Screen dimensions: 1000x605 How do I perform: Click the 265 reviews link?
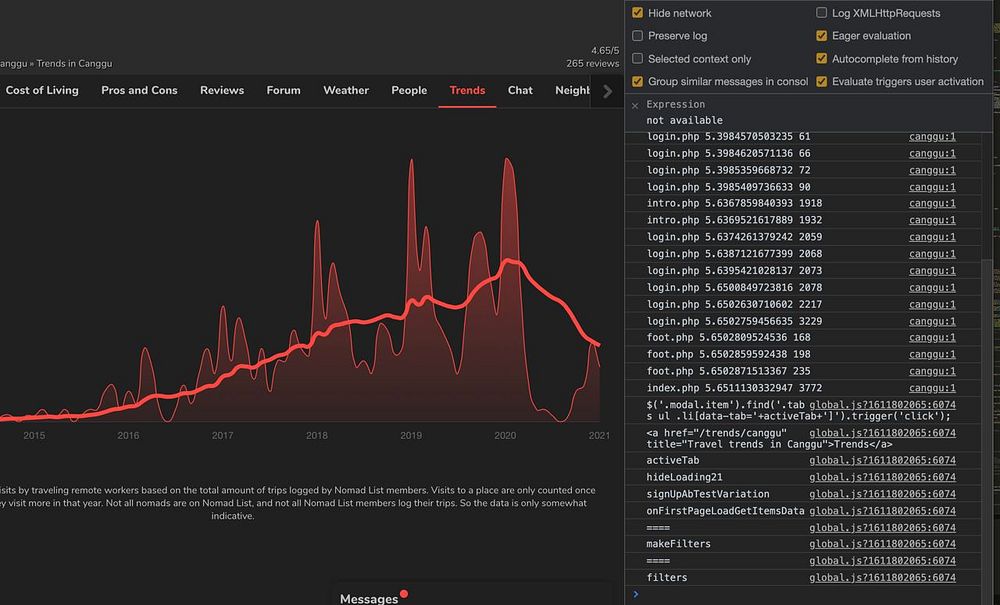click(x=592, y=63)
